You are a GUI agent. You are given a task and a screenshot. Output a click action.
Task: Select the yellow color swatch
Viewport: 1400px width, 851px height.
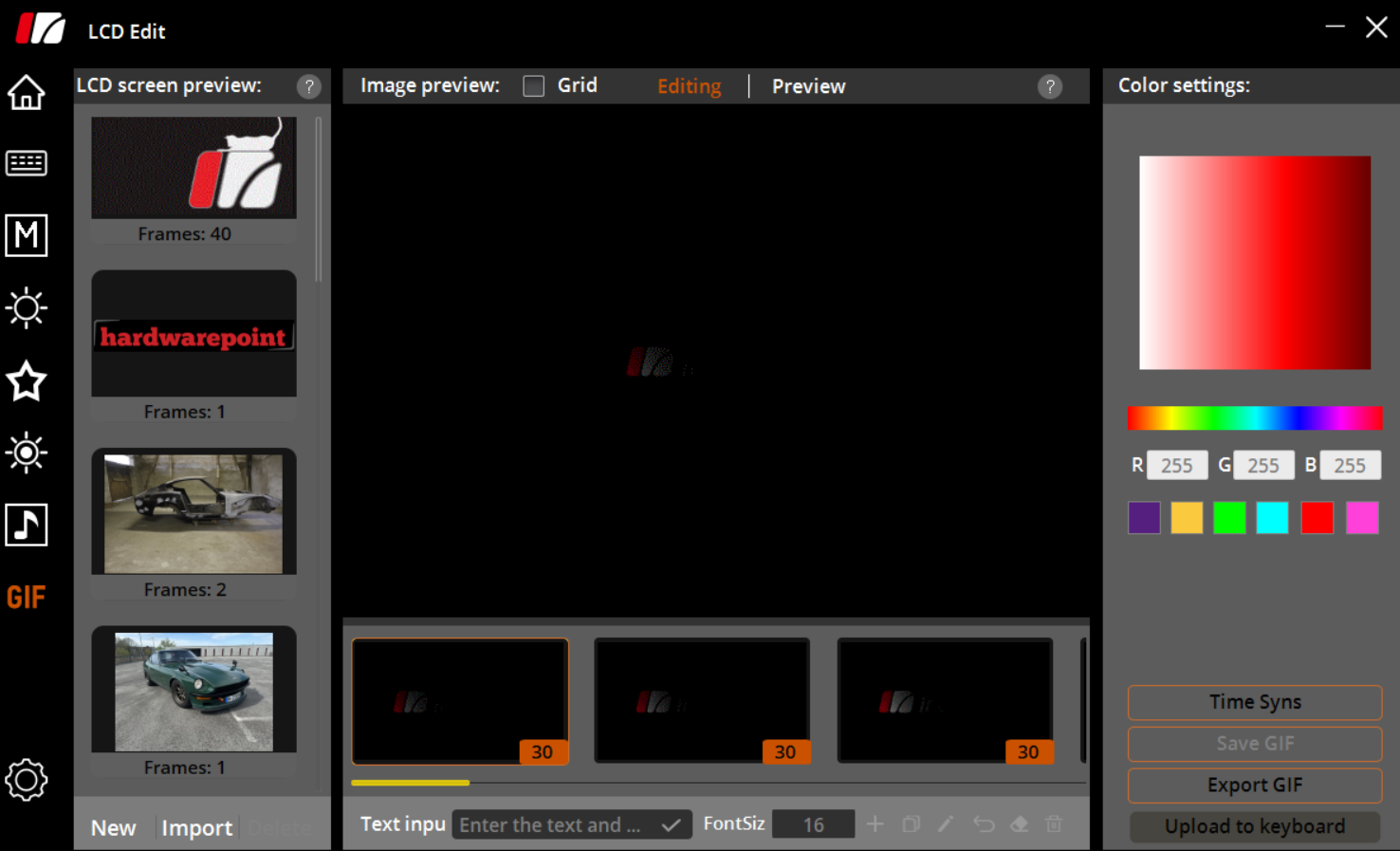[x=1187, y=518]
